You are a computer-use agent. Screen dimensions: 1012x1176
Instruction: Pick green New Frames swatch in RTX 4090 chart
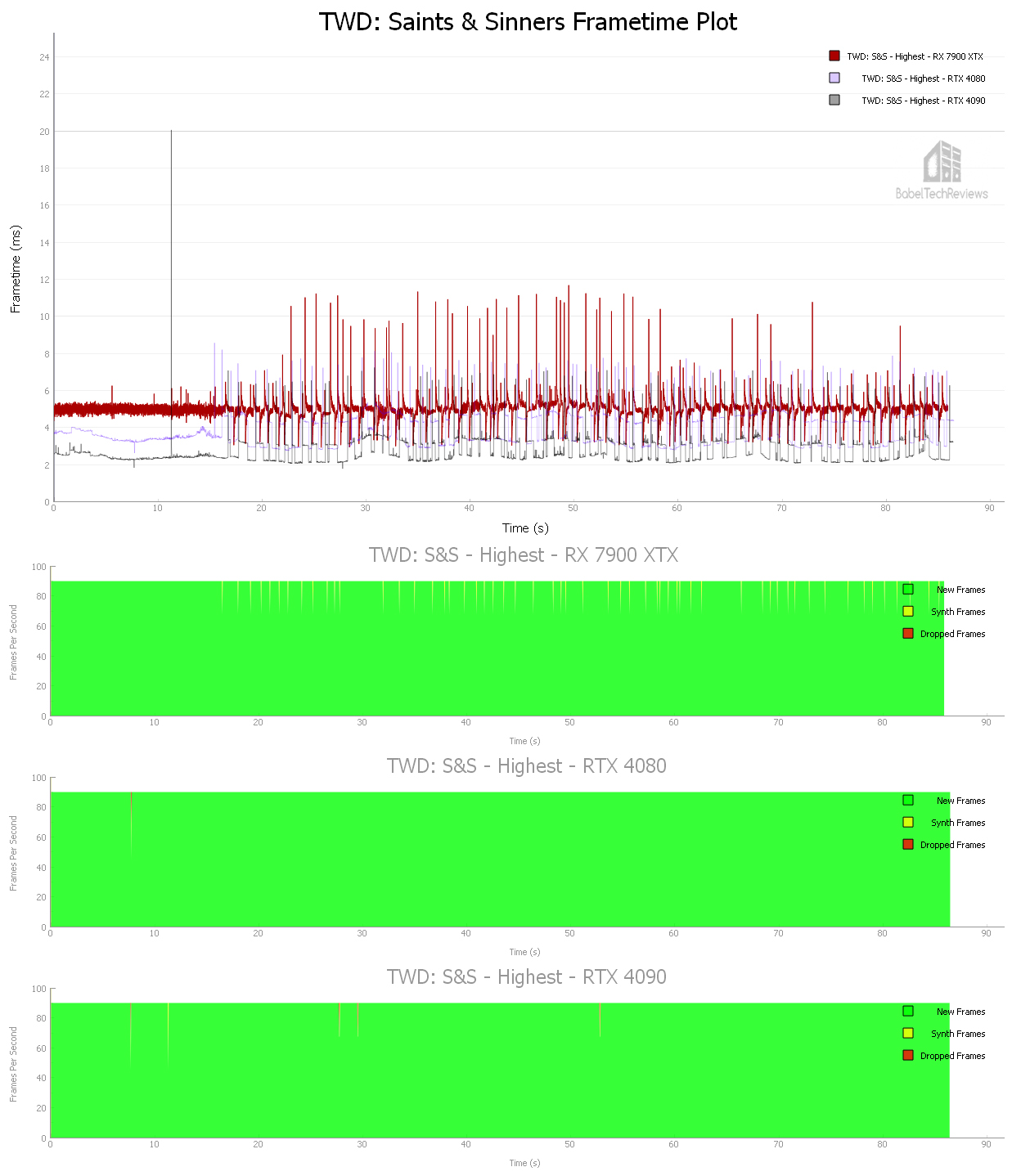907,1011
